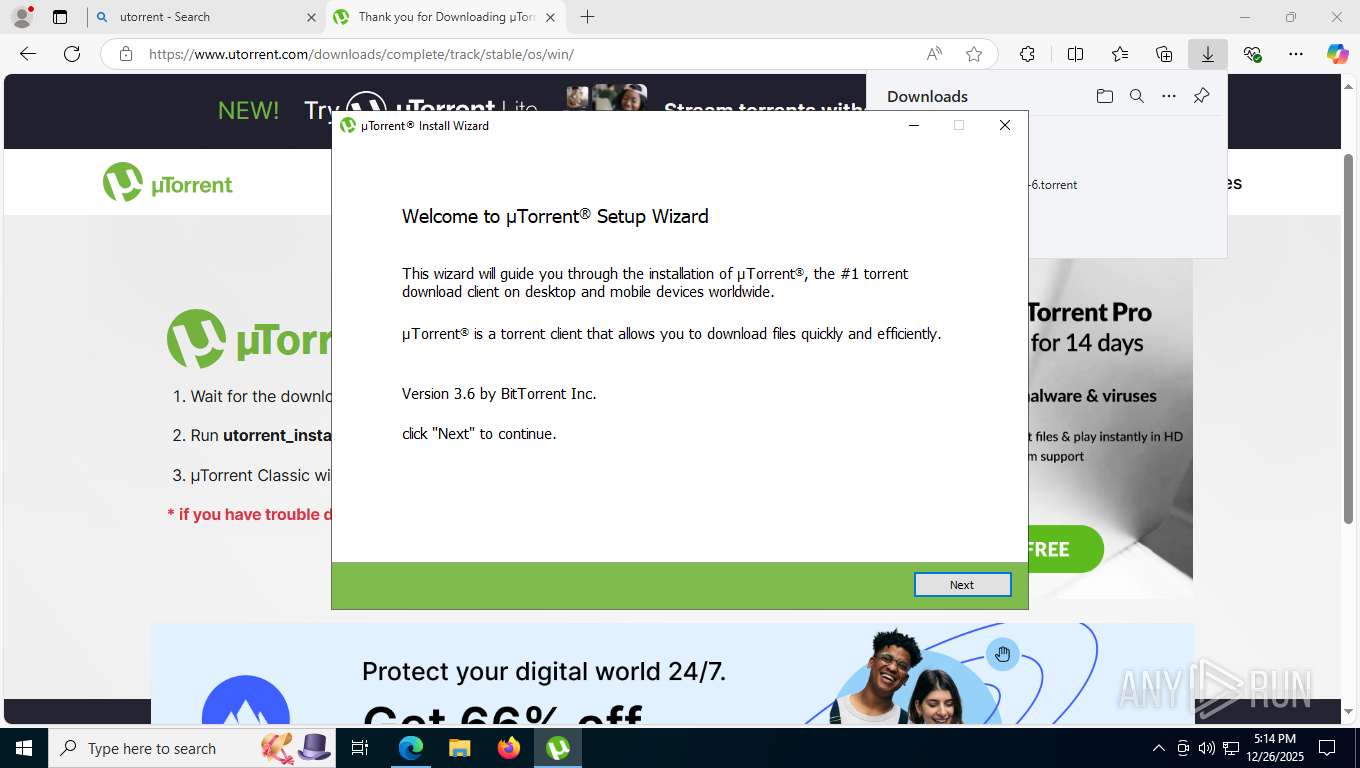Click the 'NEW!' text in the top banner
The width and height of the screenshot is (1360, 768).
249,110
